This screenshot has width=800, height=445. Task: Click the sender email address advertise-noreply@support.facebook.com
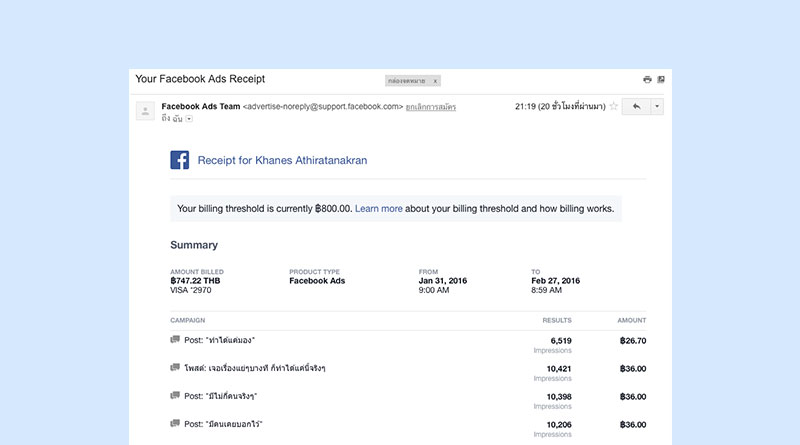(x=323, y=107)
